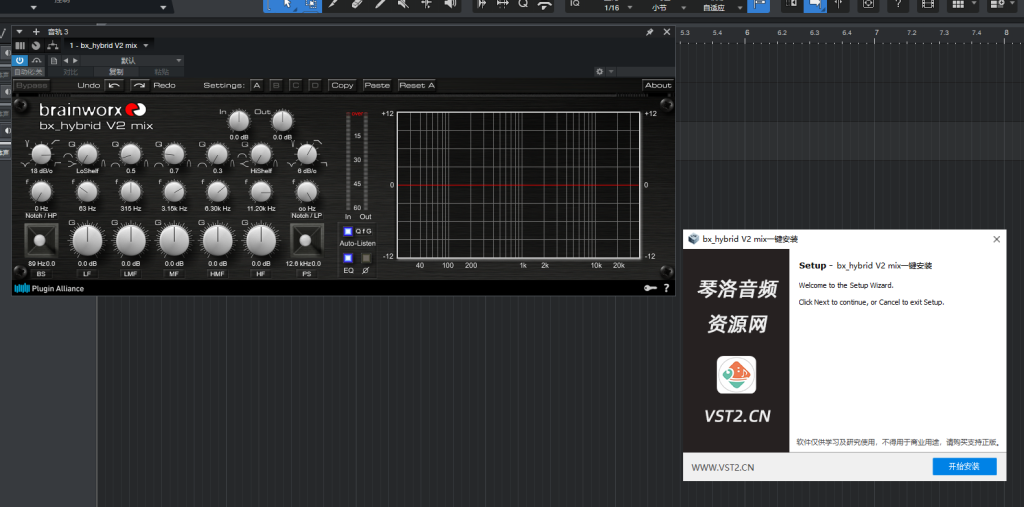The image size is (1024, 507).
Task: Click the Redo arrow in plugin
Action: (140, 86)
